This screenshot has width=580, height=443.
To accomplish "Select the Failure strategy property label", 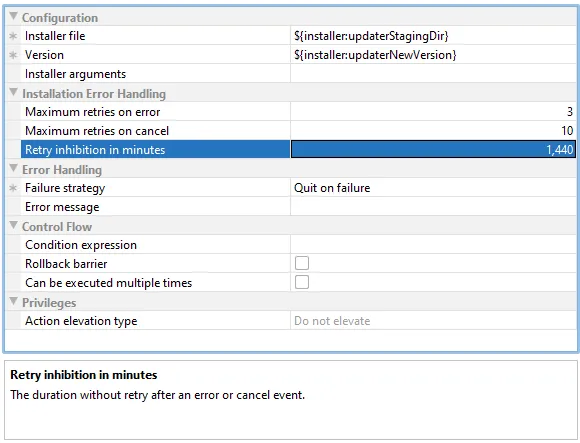I will [65, 188].
